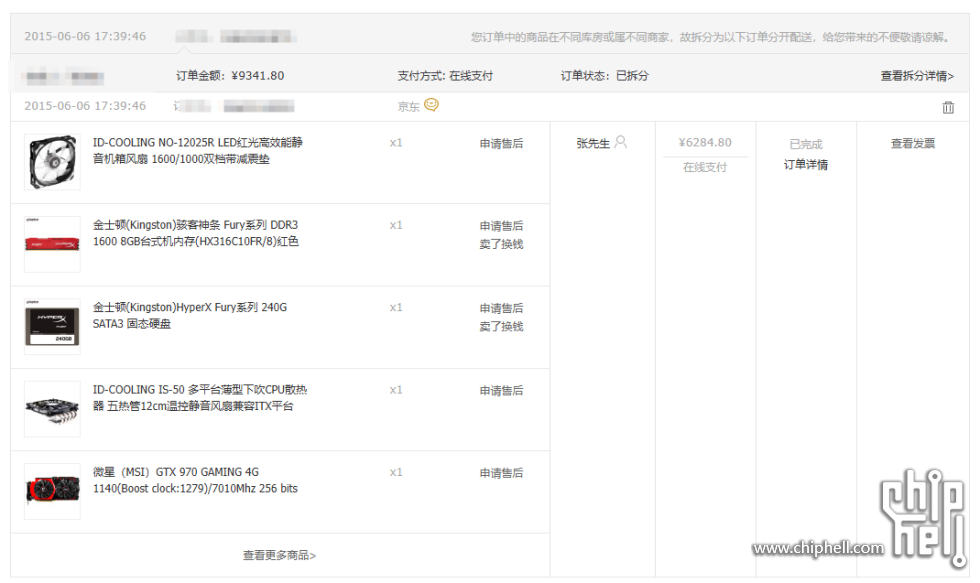Click 卖了换钱 for the HyperX 240G SSD

click(x=501, y=326)
